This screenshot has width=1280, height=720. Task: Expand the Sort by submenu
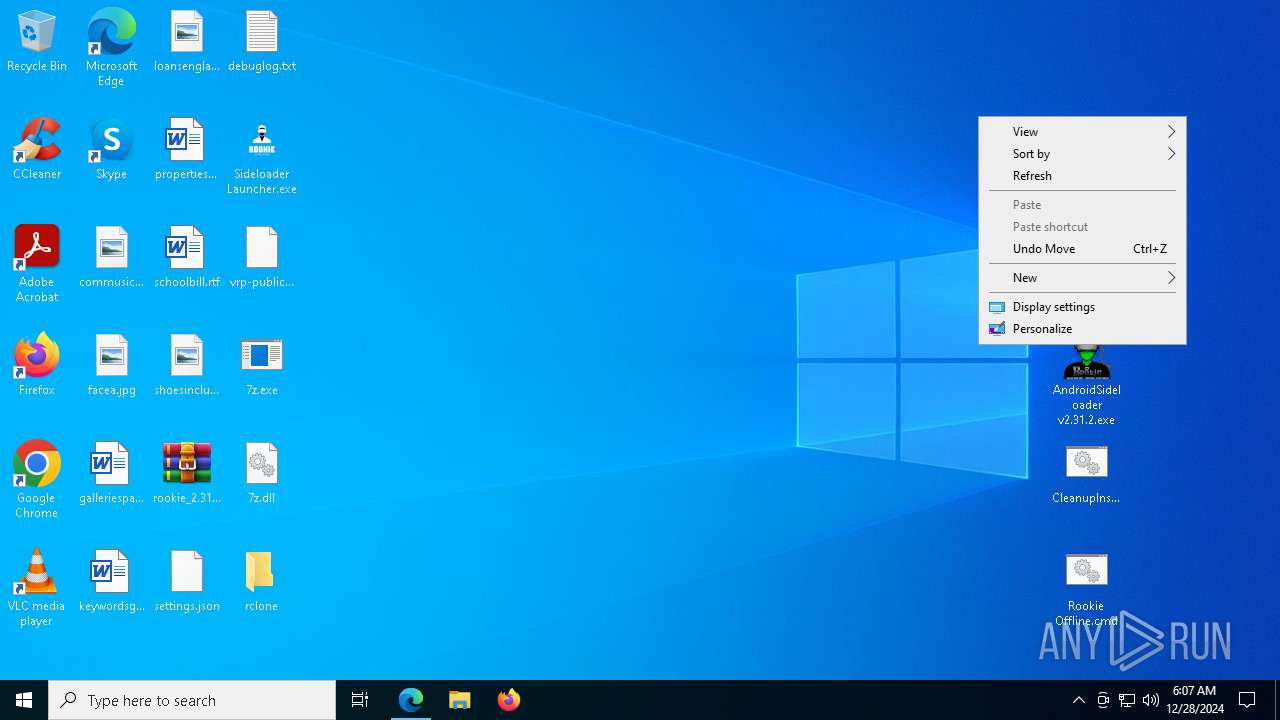(1082, 153)
